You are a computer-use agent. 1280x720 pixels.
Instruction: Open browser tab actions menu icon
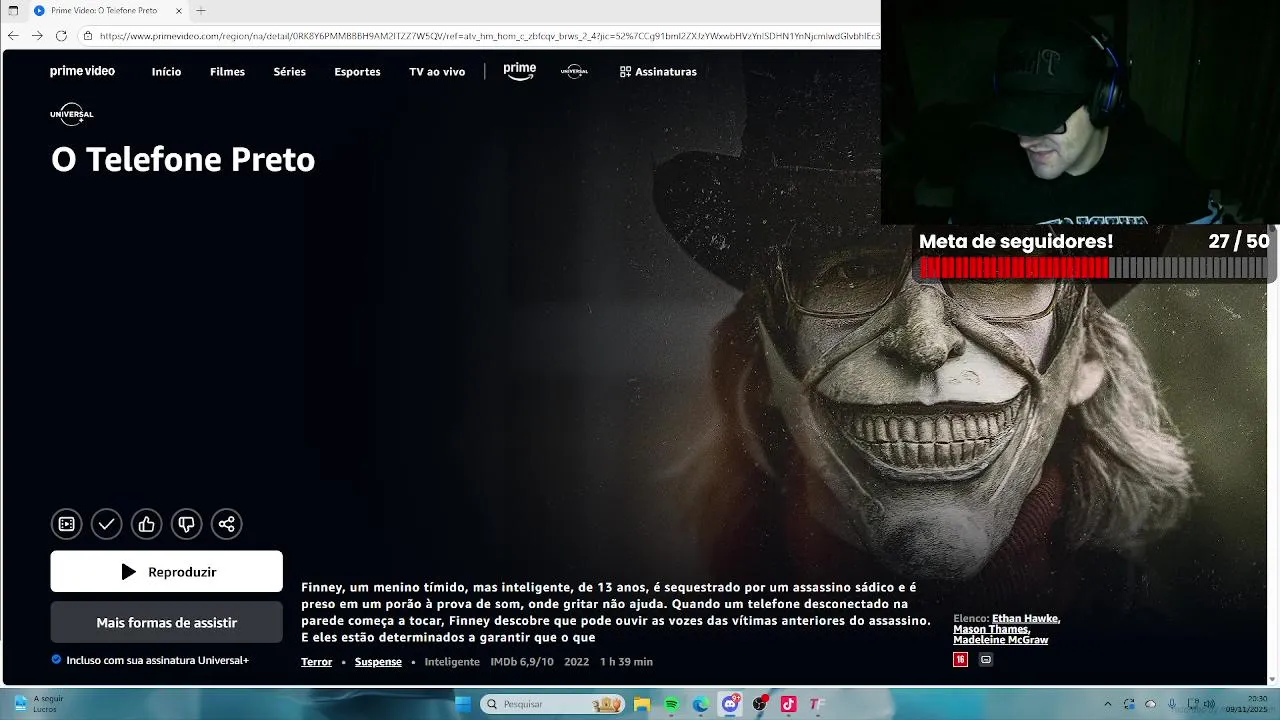13,11
